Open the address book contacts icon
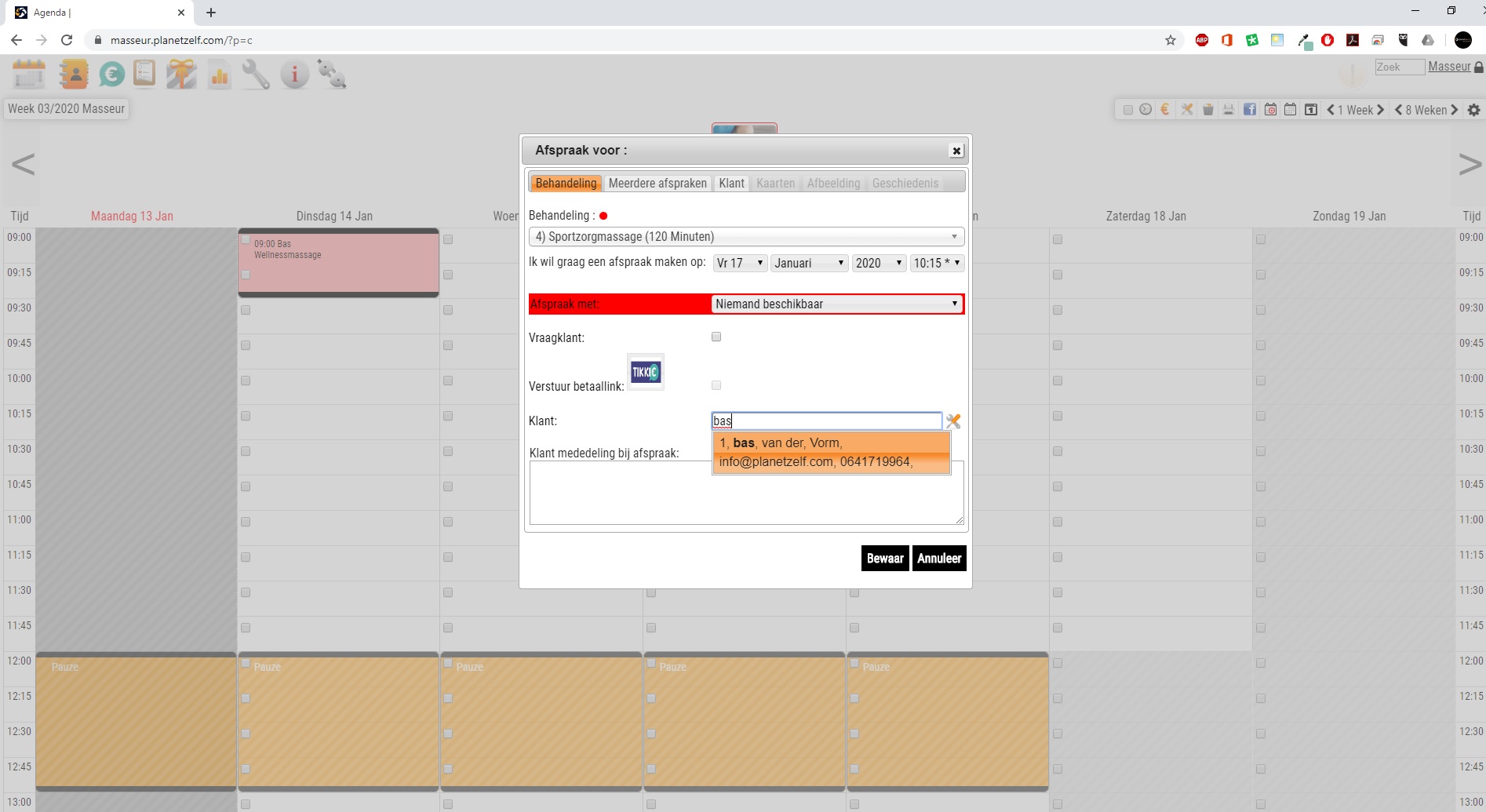This screenshot has width=1486, height=812. (74, 75)
